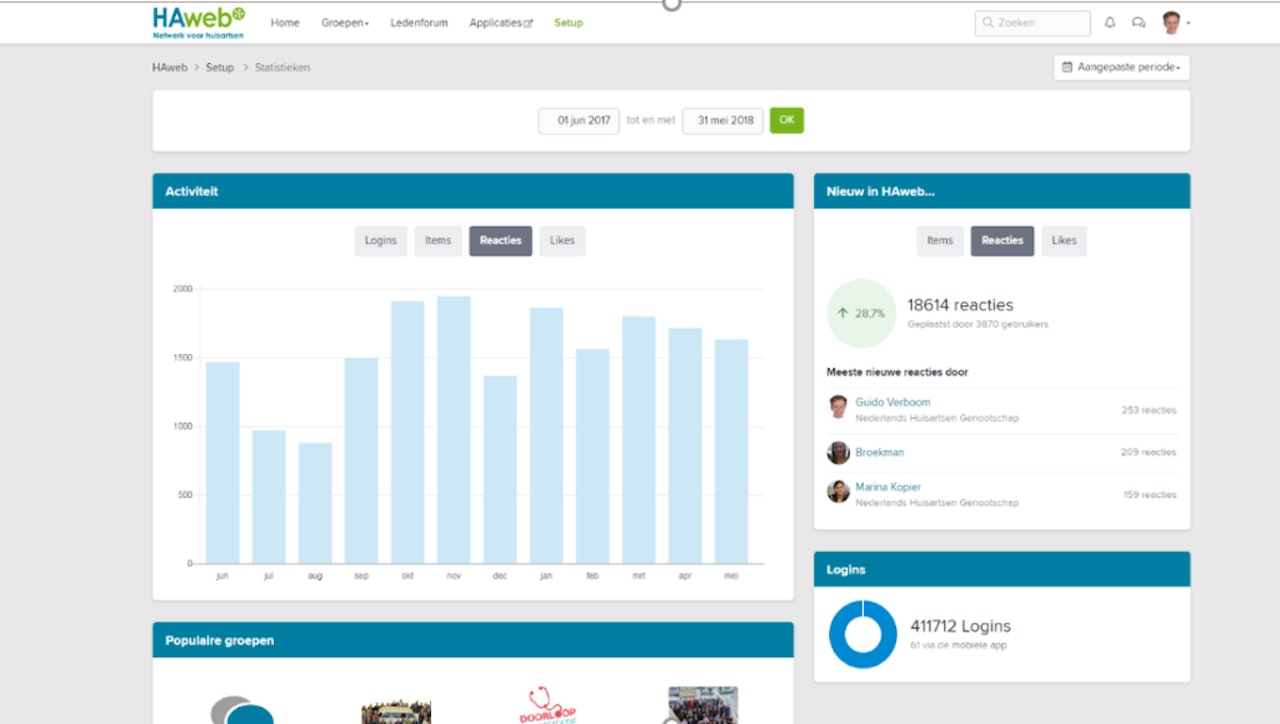Click the Zoeken search field
The height and width of the screenshot is (724, 1280).
coord(1033,22)
